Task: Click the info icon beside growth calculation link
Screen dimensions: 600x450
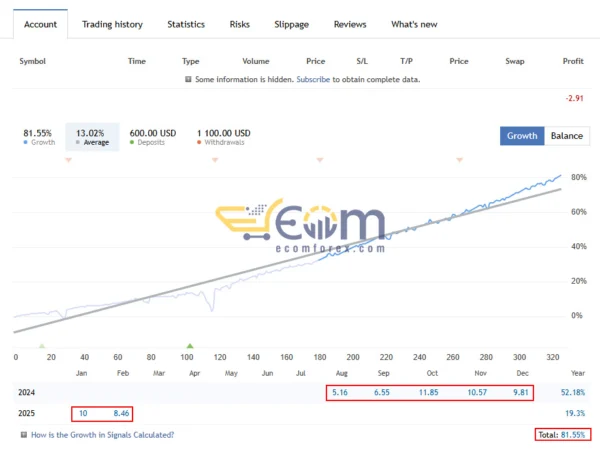Action: tap(24, 435)
